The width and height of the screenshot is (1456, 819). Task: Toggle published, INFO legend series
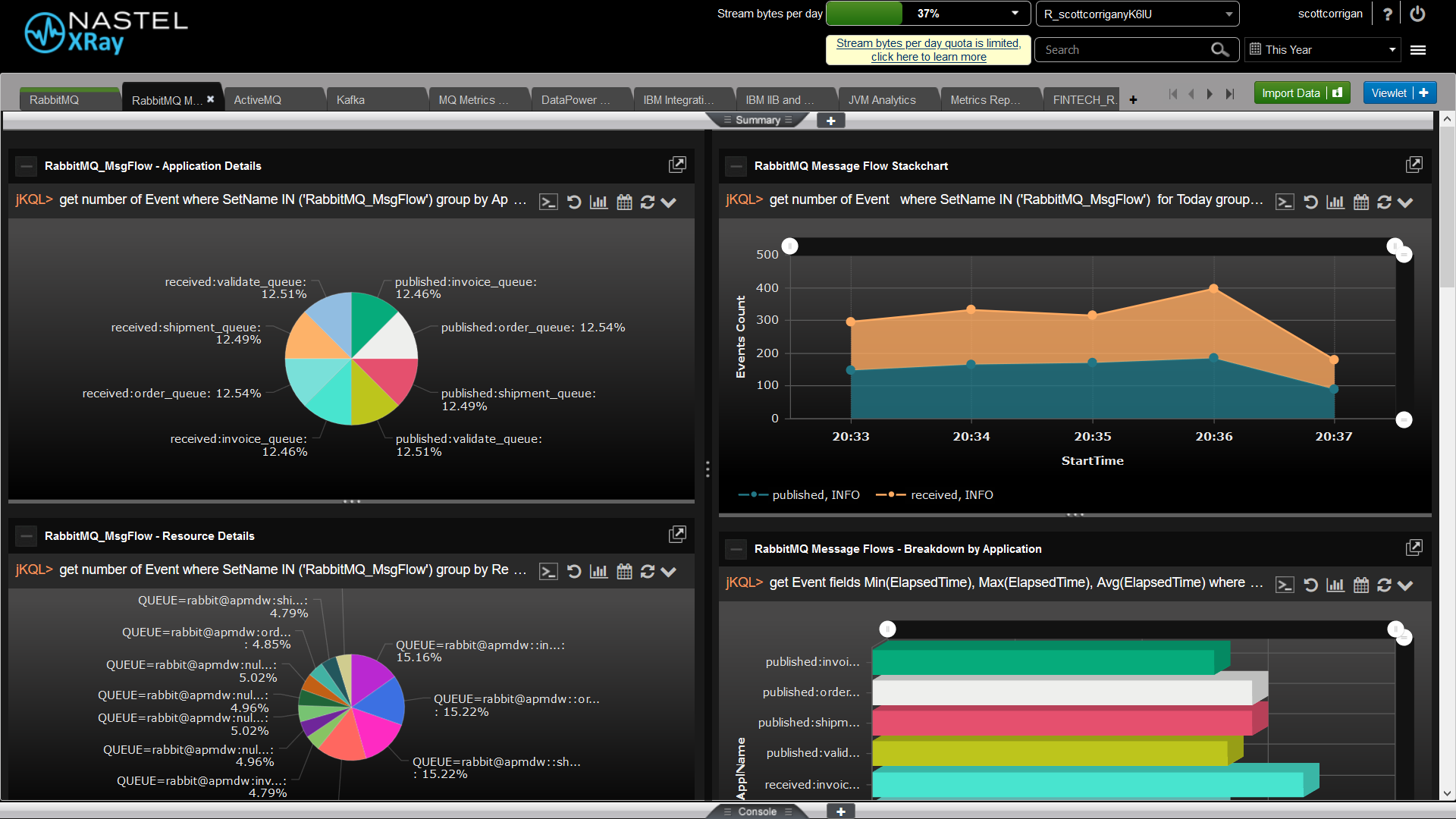coord(799,494)
